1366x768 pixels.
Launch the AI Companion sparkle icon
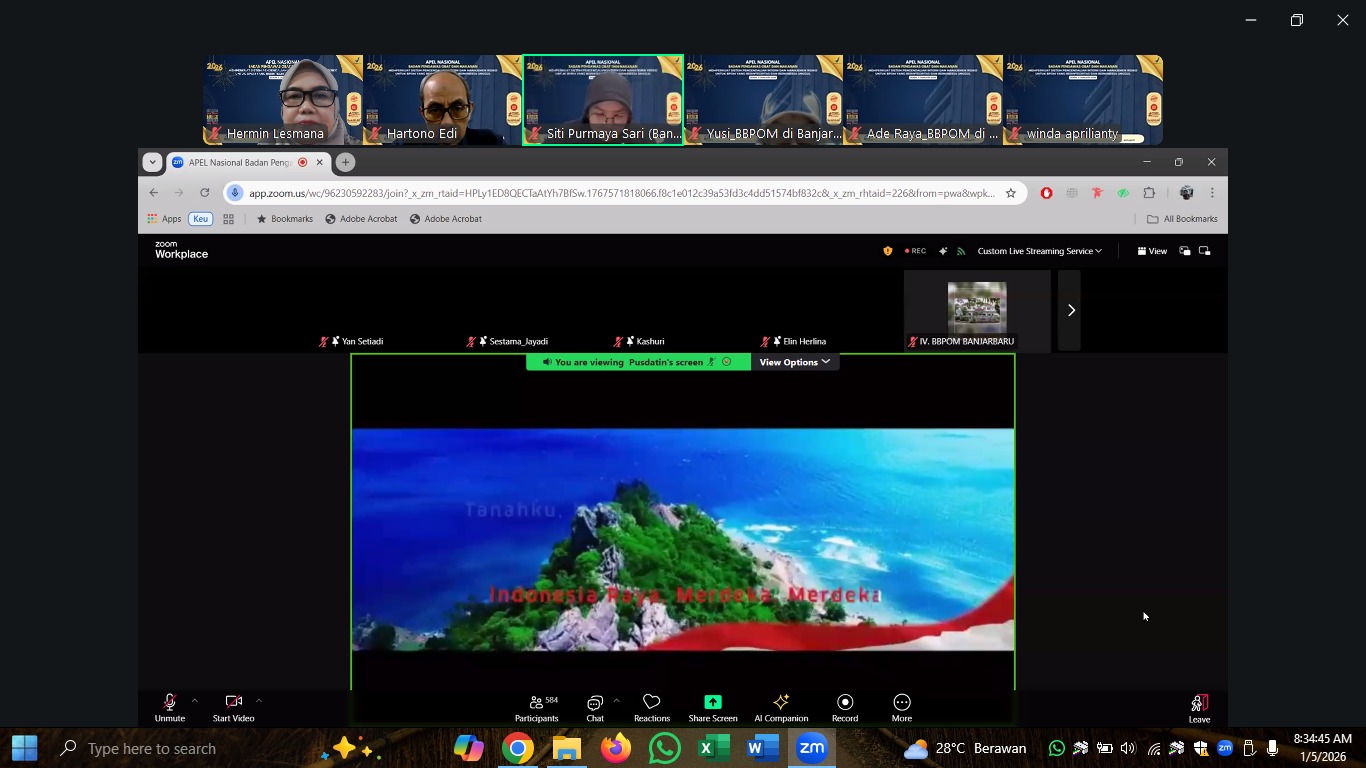781,702
